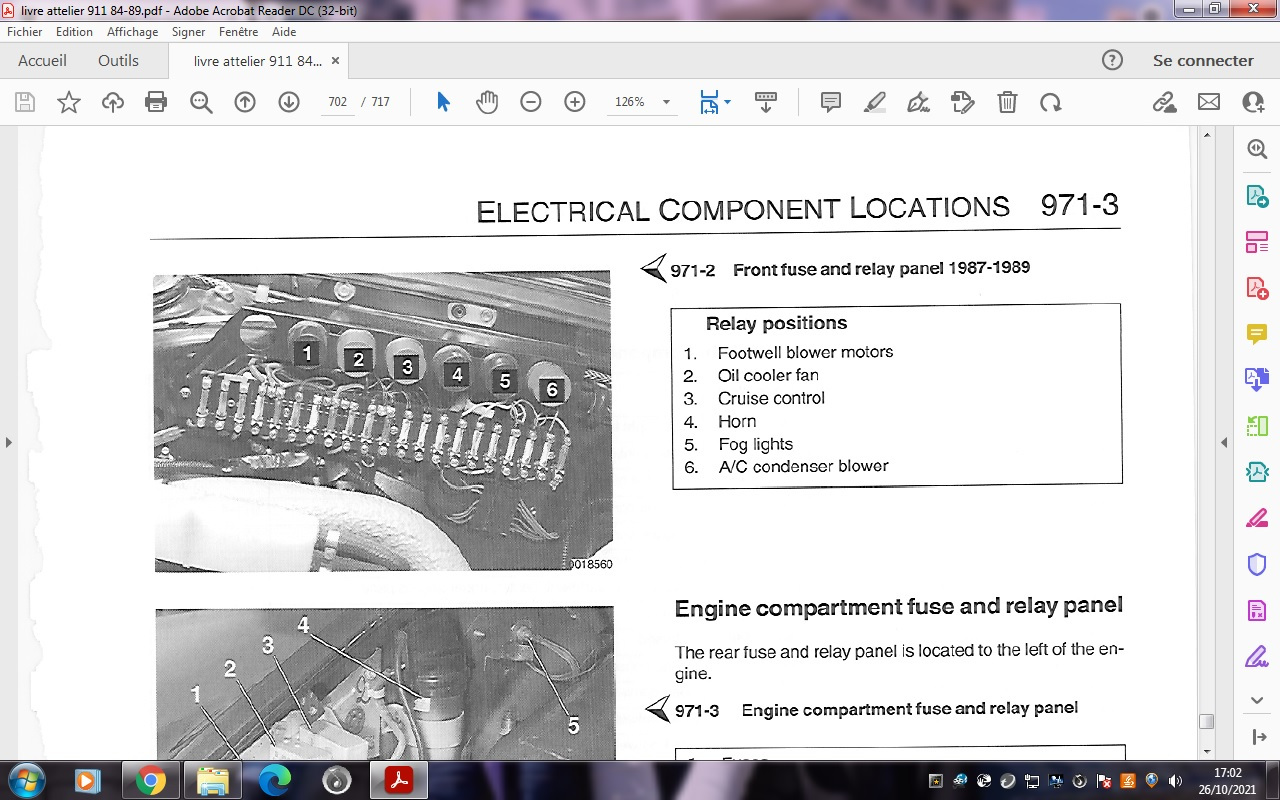Choose the arrow selection tool
1280x800 pixels.
point(444,102)
